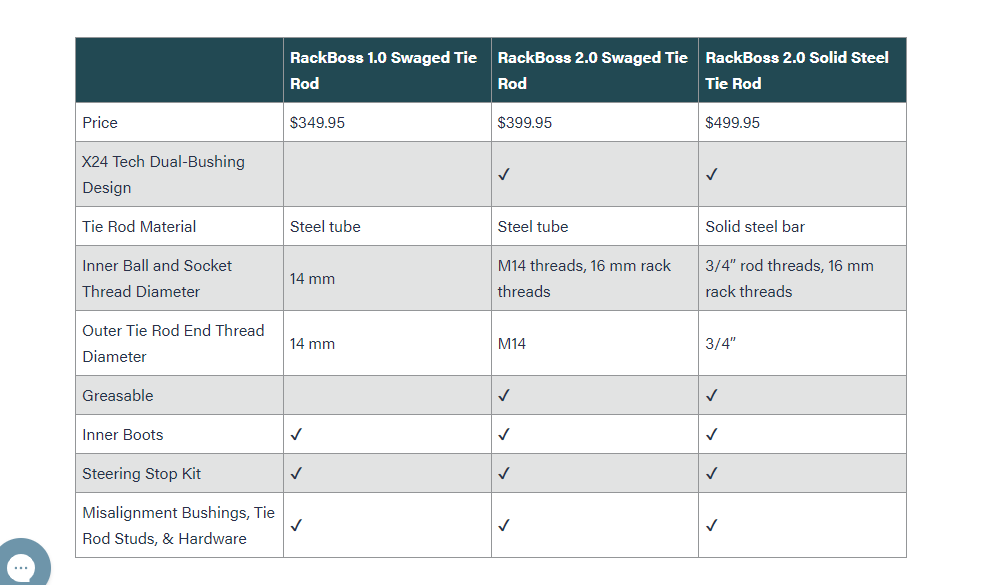
Task: Click the Tie Rod Material row label
Action: click(139, 227)
